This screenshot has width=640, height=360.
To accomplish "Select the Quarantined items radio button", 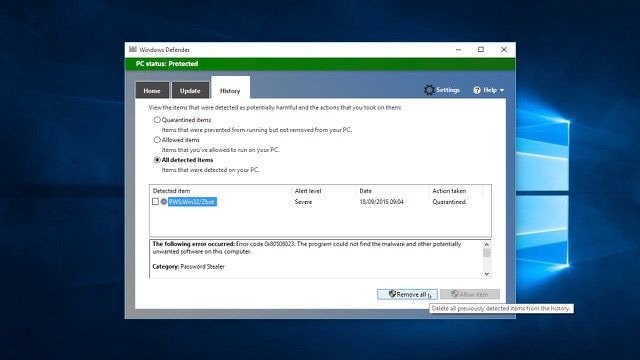I will pos(157,120).
